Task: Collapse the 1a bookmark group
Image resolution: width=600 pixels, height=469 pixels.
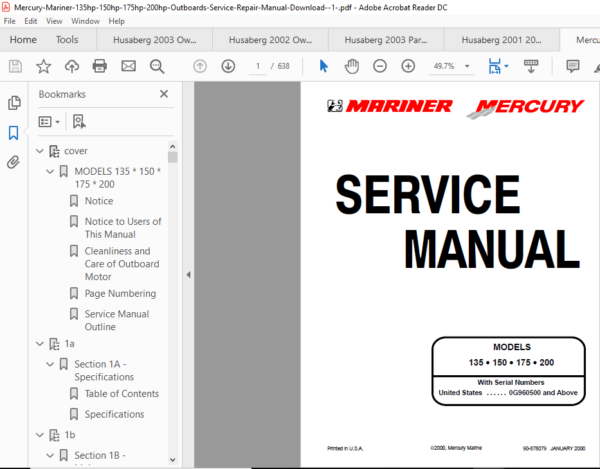Action: click(40, 344)
